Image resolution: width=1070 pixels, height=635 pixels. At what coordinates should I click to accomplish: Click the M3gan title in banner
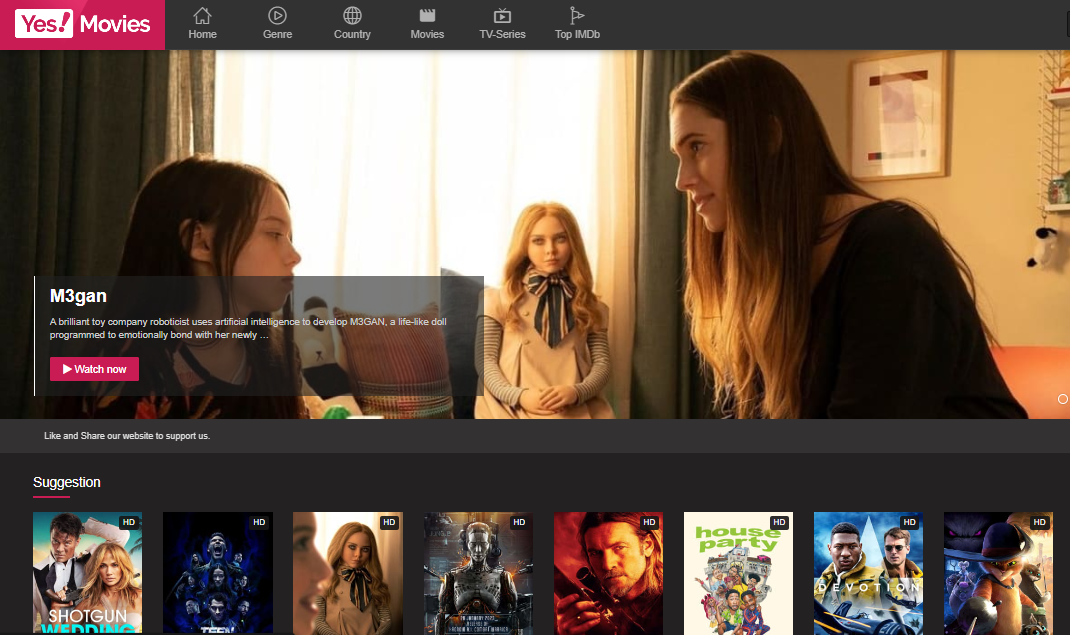pyautogui.click(x=78, y=296)
